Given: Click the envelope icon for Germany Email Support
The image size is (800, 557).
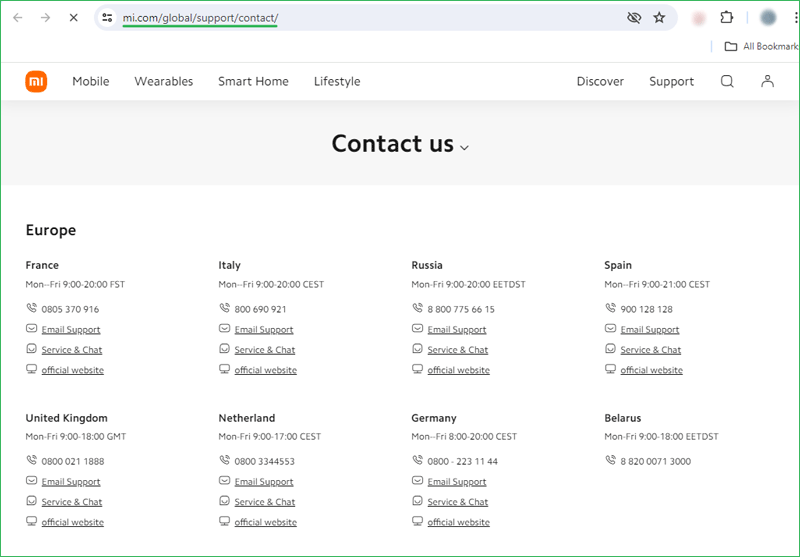Looking at the screenshot, I should coord(417,480).
